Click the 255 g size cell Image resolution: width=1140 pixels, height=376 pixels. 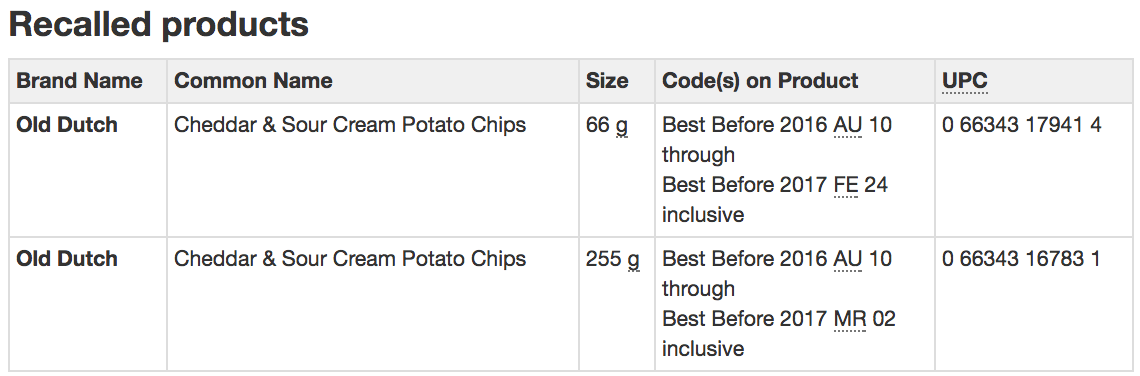click(613, 260)
